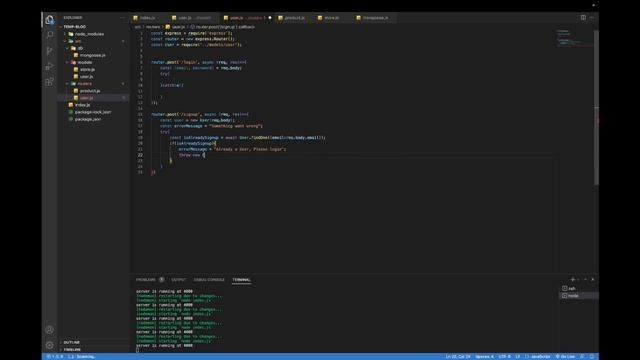The height and width of the screenshot is (360, 640).
Task: Open editor More Actions ellipsis
Action: tap(592, 18)
